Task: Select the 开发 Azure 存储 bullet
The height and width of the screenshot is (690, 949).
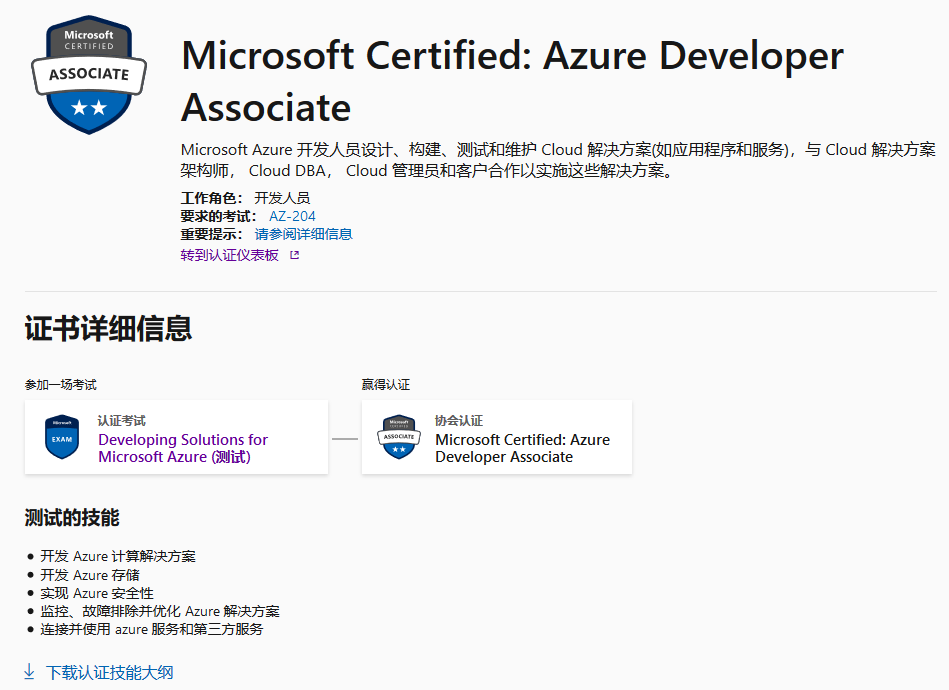Action: pos(90,574)
